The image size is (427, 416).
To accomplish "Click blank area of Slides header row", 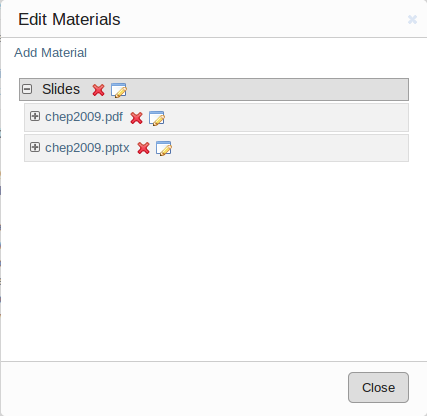I will tap(267, 89).
